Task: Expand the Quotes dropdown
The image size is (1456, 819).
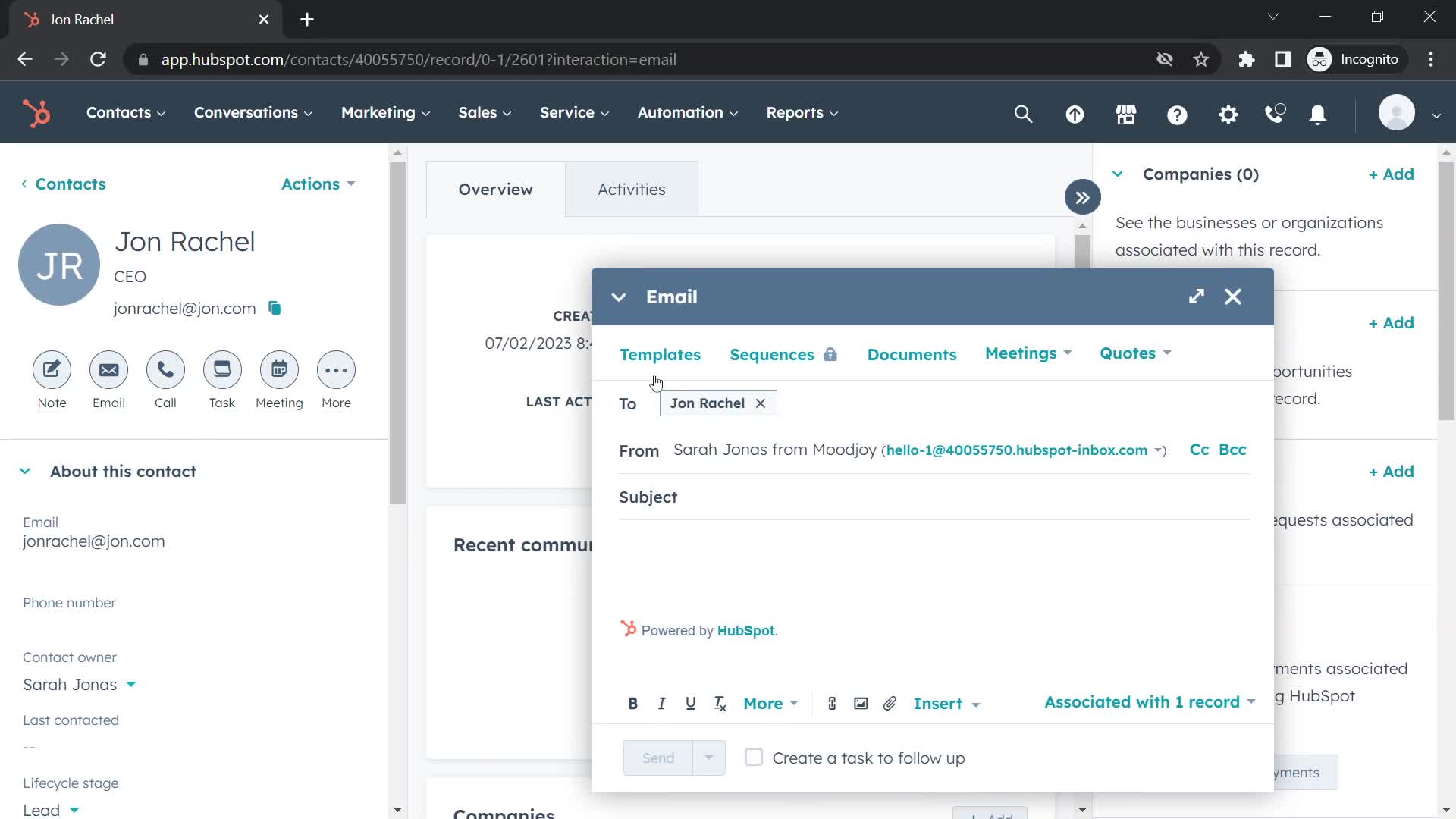Action: coord(1134,353)
